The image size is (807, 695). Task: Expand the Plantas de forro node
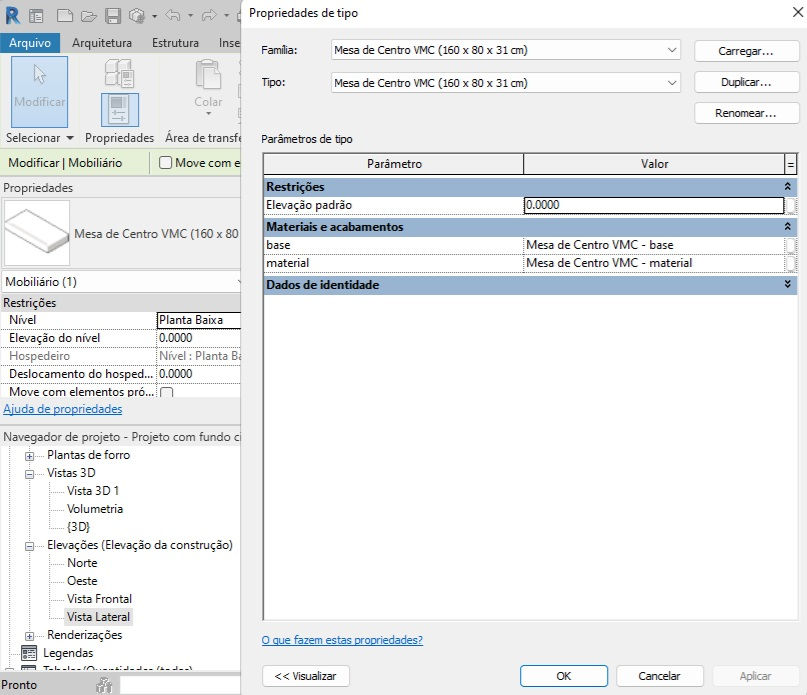tap(30, 456)
